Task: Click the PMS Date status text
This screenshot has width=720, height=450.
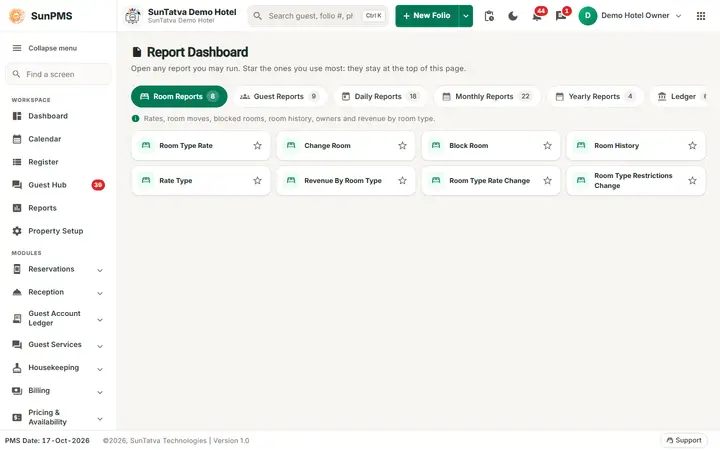Action: [x=47, y=440]
